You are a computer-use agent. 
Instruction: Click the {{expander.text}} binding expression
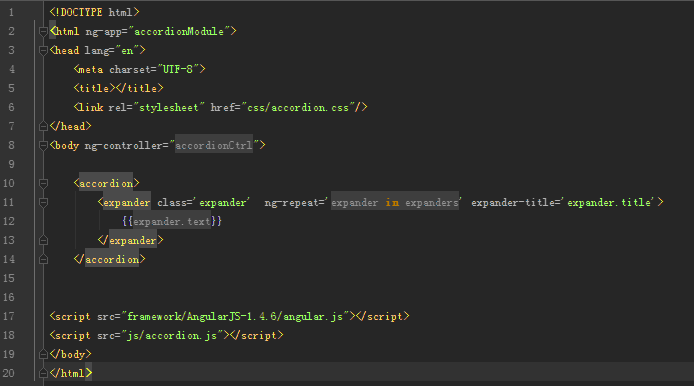click(172, 221)
